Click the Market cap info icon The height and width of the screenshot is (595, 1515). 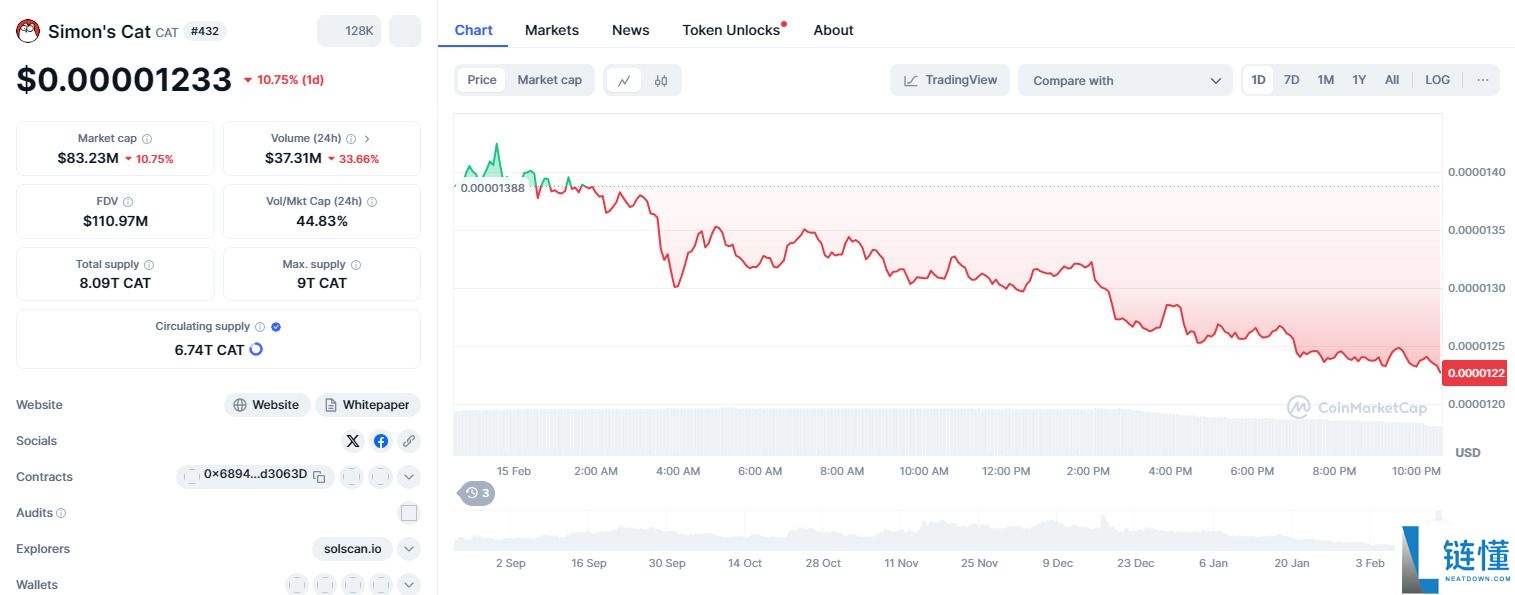point(147,139)
